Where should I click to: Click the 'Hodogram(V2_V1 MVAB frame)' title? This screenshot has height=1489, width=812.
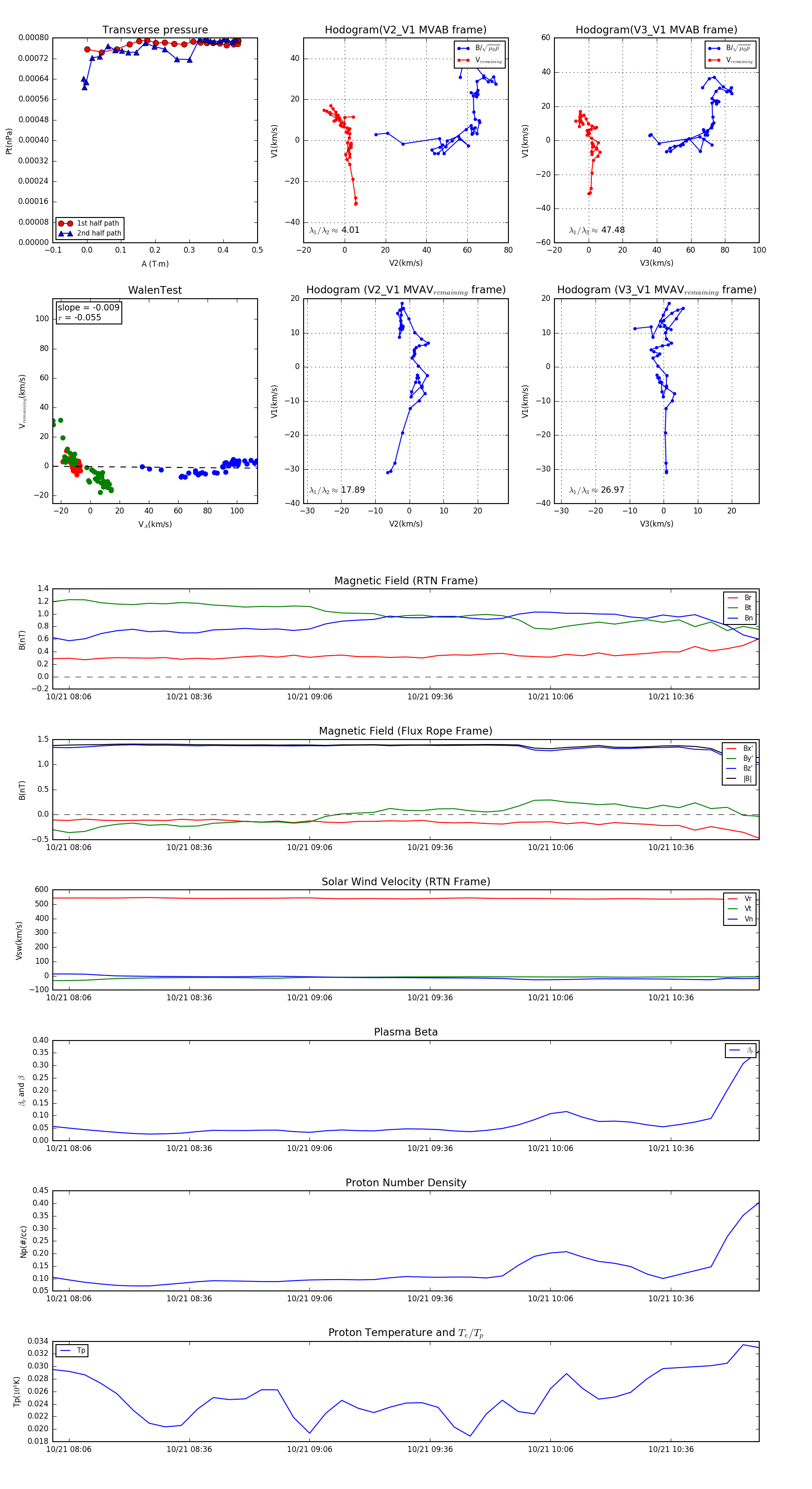click(x=406, y=30)
